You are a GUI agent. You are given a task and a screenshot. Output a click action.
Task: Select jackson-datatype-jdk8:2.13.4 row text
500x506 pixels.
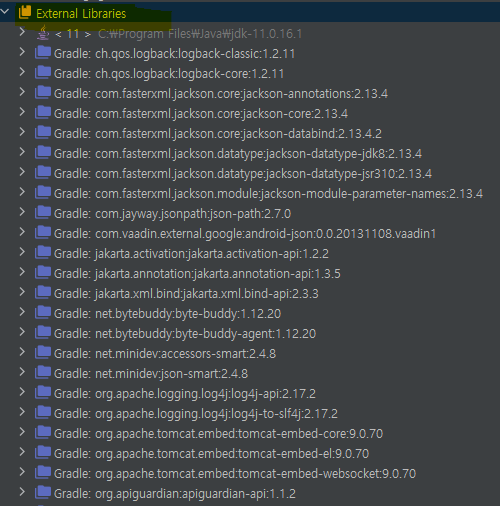coord(238,154)
